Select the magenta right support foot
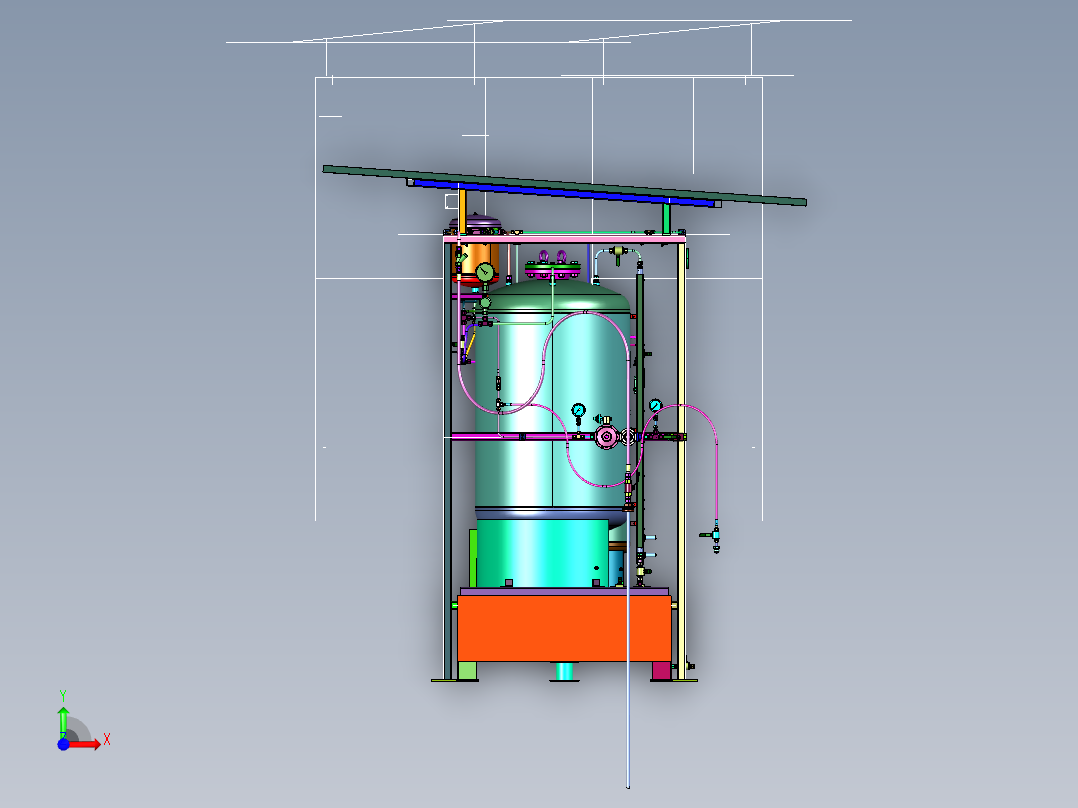This screenshot has width=1078, height=808. click(661, 670)
